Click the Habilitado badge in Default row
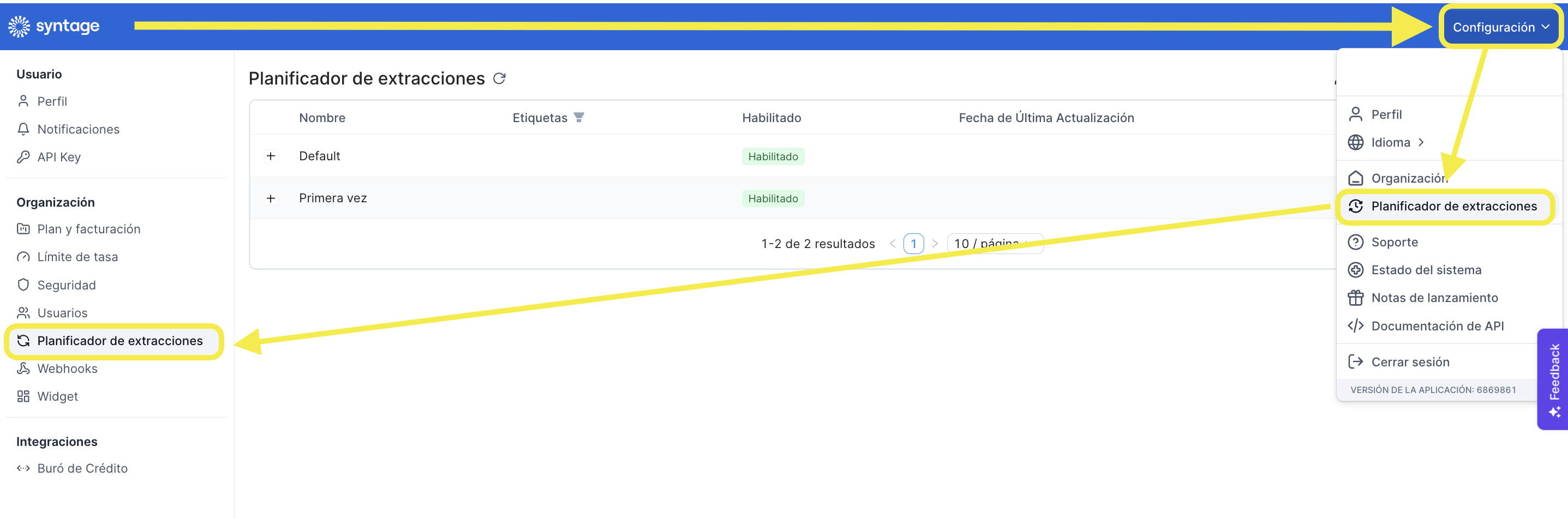The image size is (1568, 519). tap(773, 156)
